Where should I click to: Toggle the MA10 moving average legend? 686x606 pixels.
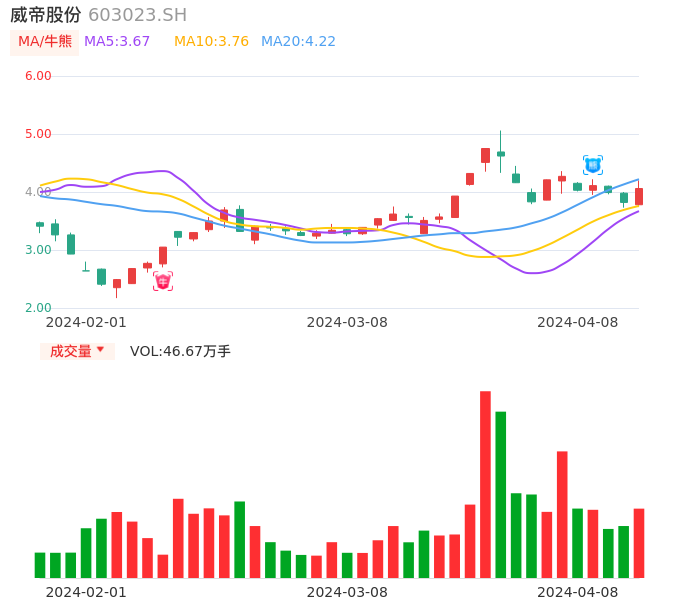click(x=211, y=42)
